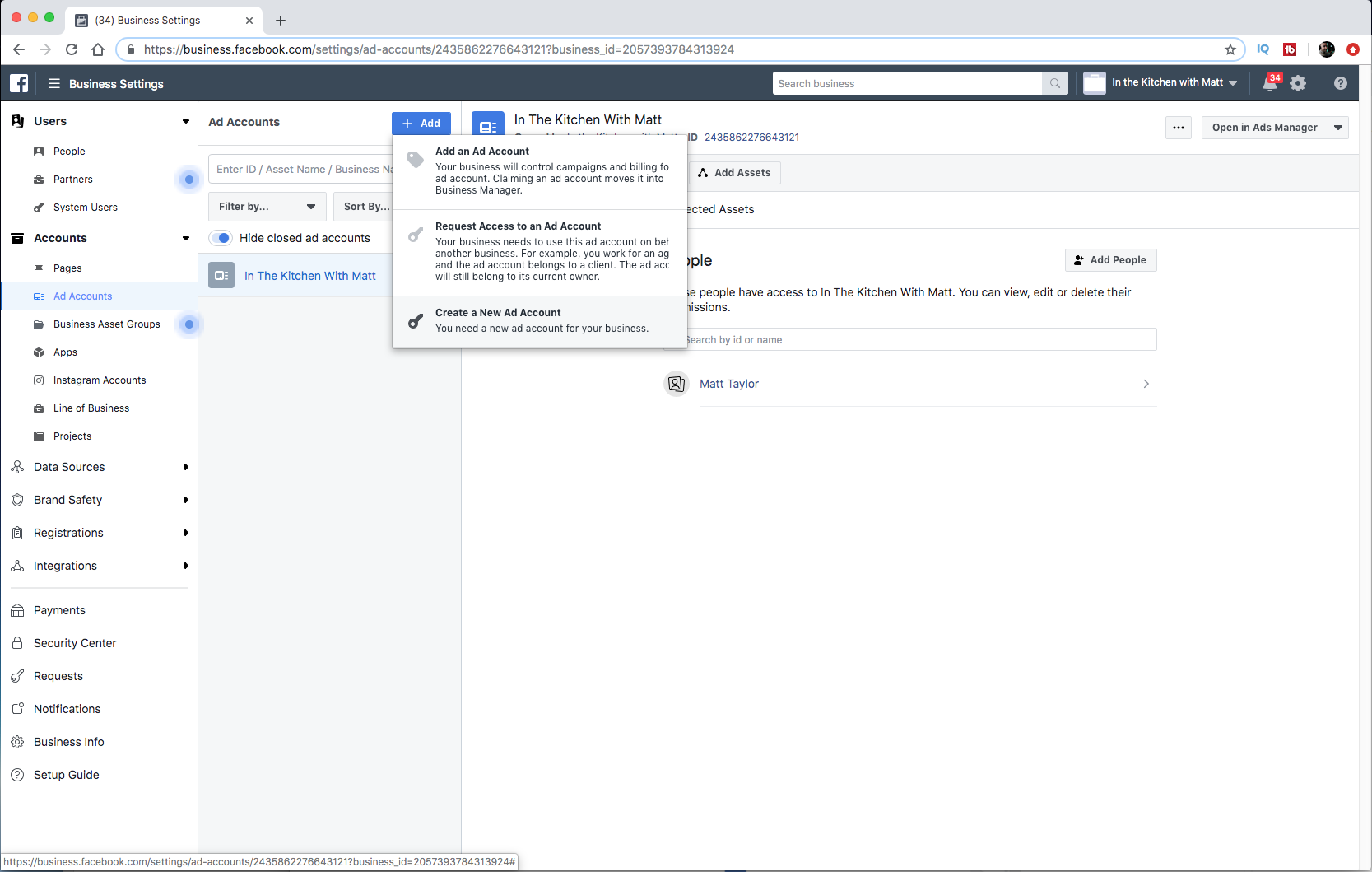Open Requests in the sidebar
1372x872 pixels.
pyautogui.click(x=58, y=676)
